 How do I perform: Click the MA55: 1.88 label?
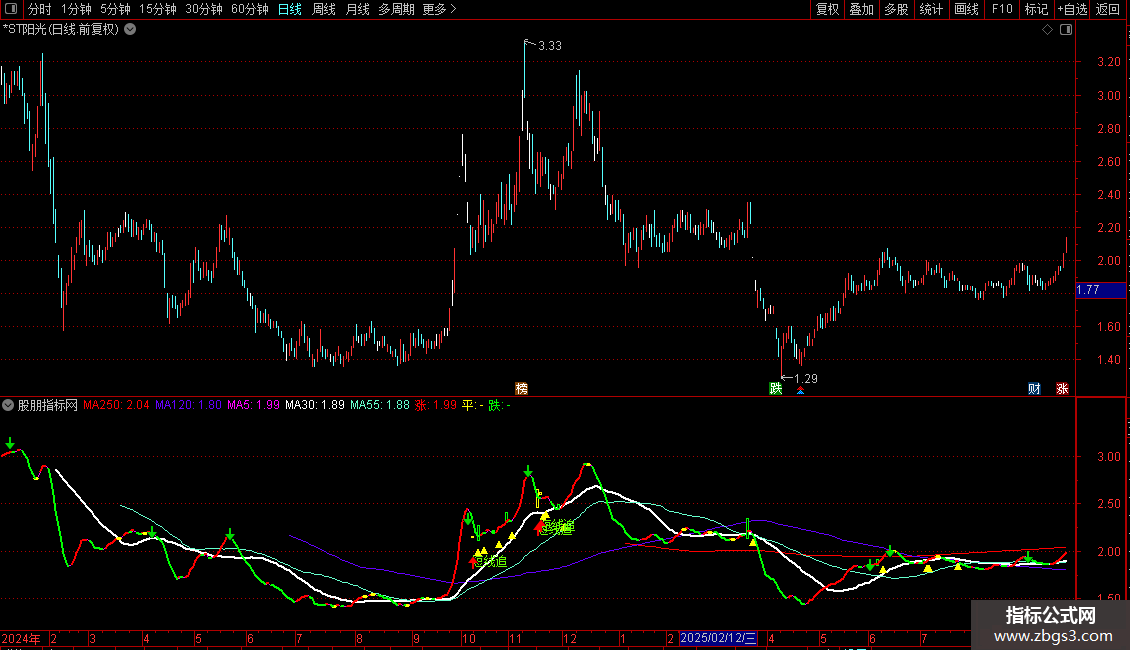[x=380, y=405]
